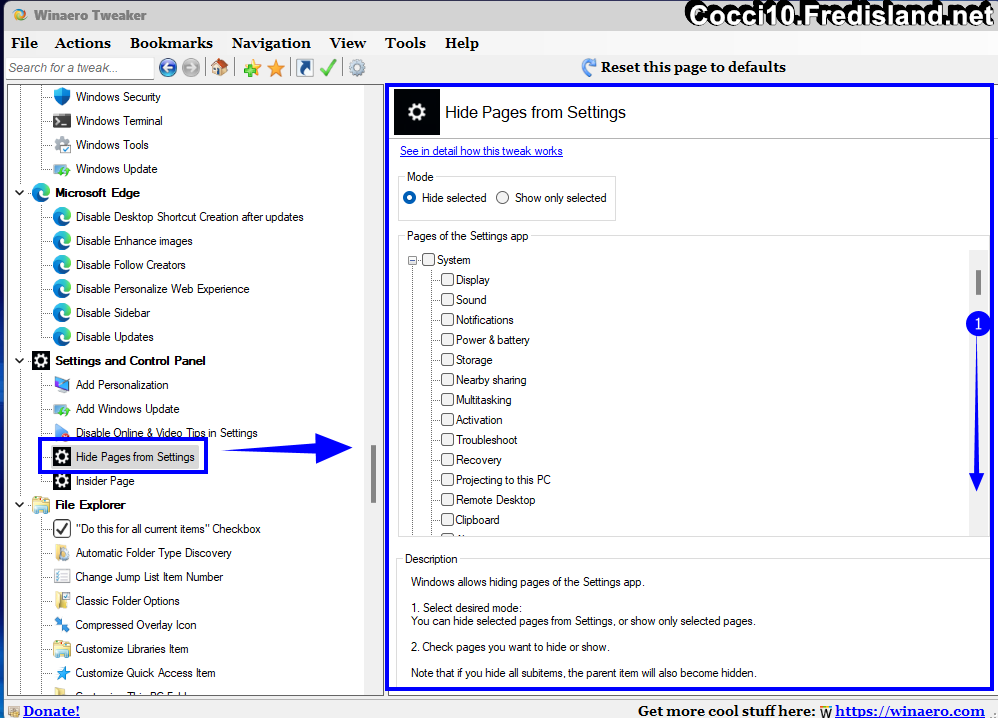Open the View menu
Image resolution: width=998 pixels, height=718 pixels.
point(348,43)
